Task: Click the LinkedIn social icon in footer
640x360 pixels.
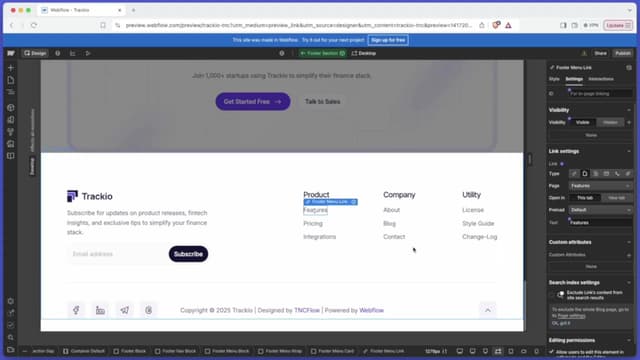Action: (100, 310)
